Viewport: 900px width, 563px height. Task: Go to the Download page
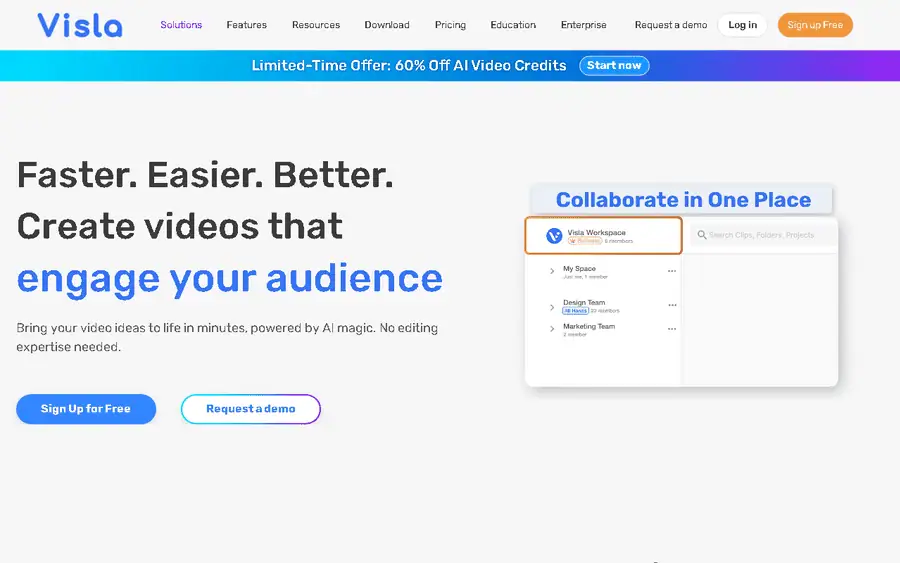coord(387,25)
